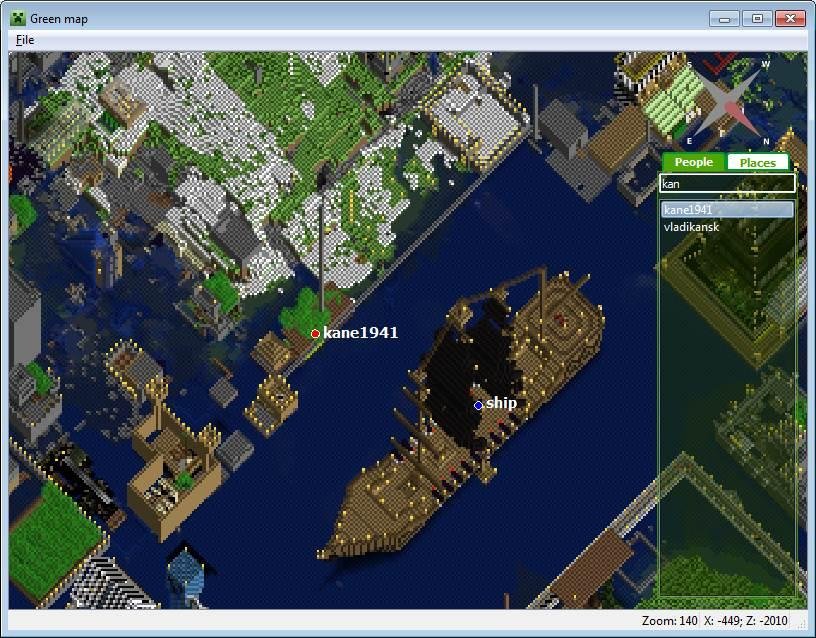This screenshot has height=638, width=816.
Task: Close the Green map window
Action: coord(790,18)
